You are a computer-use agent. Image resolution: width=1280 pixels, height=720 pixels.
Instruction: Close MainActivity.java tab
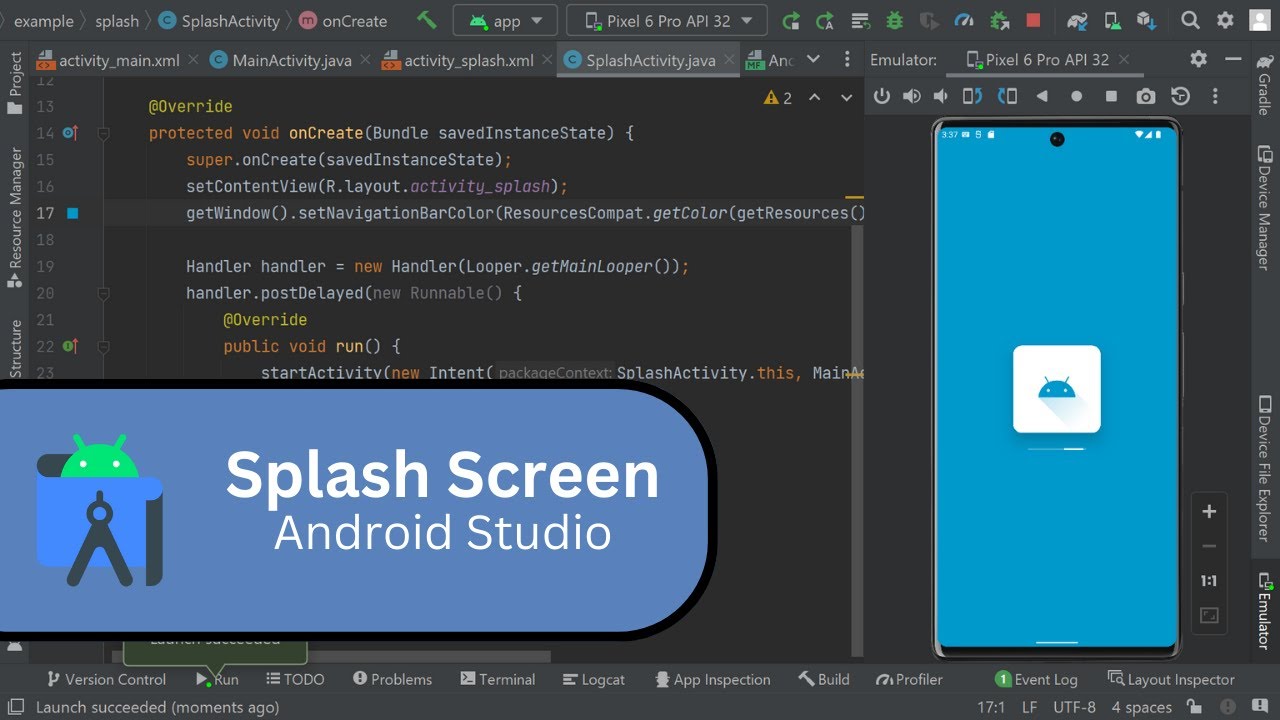coord(363,60)
